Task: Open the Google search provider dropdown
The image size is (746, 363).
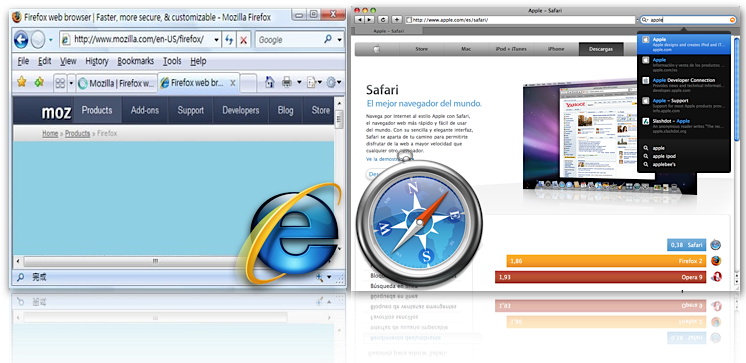Action: click(x=340, y=40)
